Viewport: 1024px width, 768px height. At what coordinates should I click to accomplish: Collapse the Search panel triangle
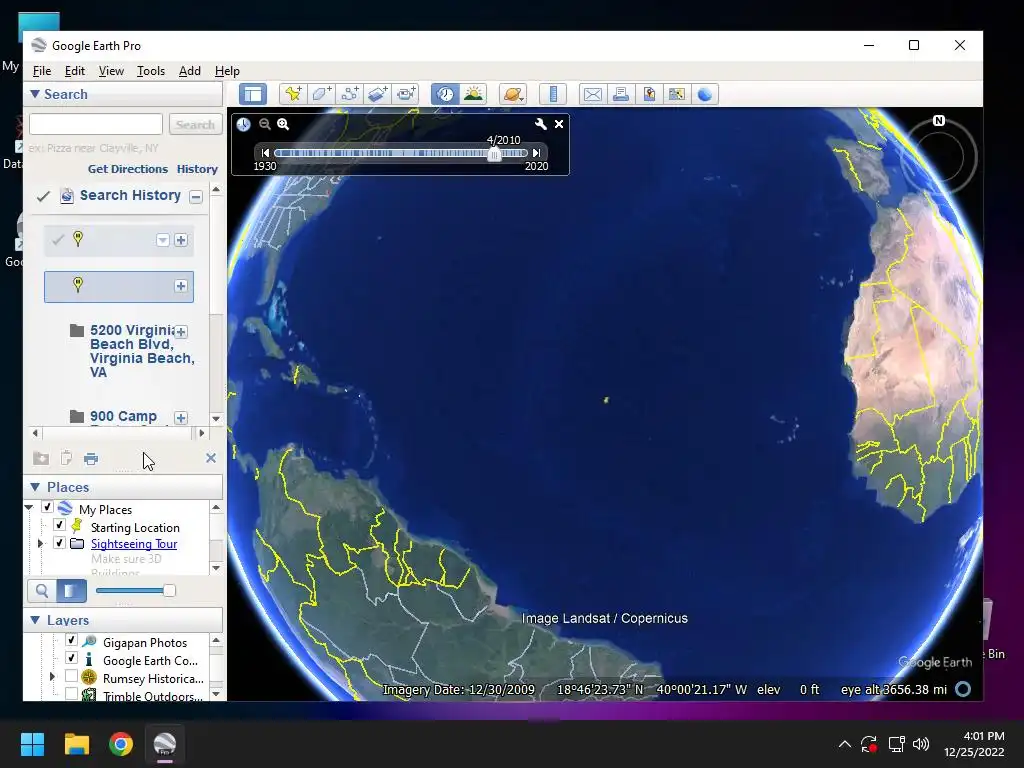pos(35,94)
